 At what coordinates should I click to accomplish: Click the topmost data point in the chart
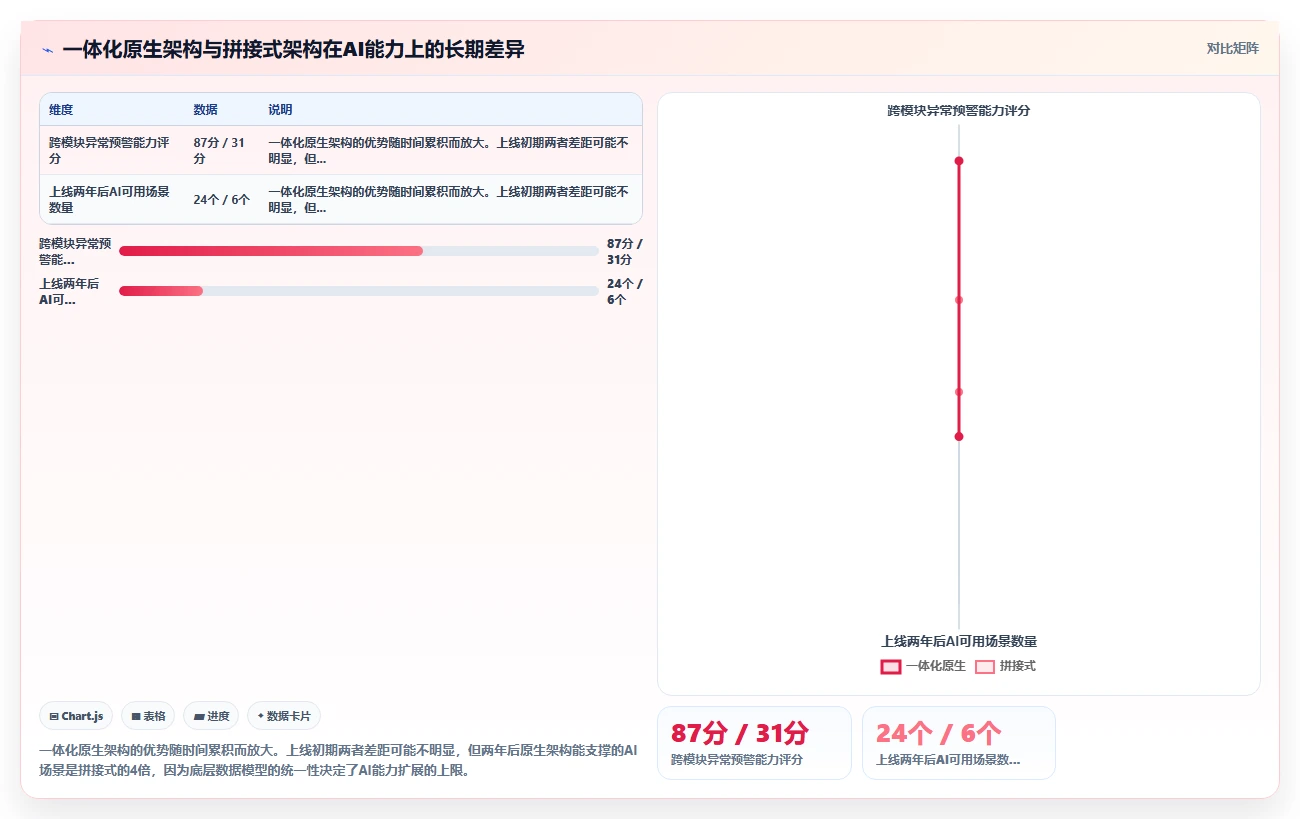(x=959, y=161)
